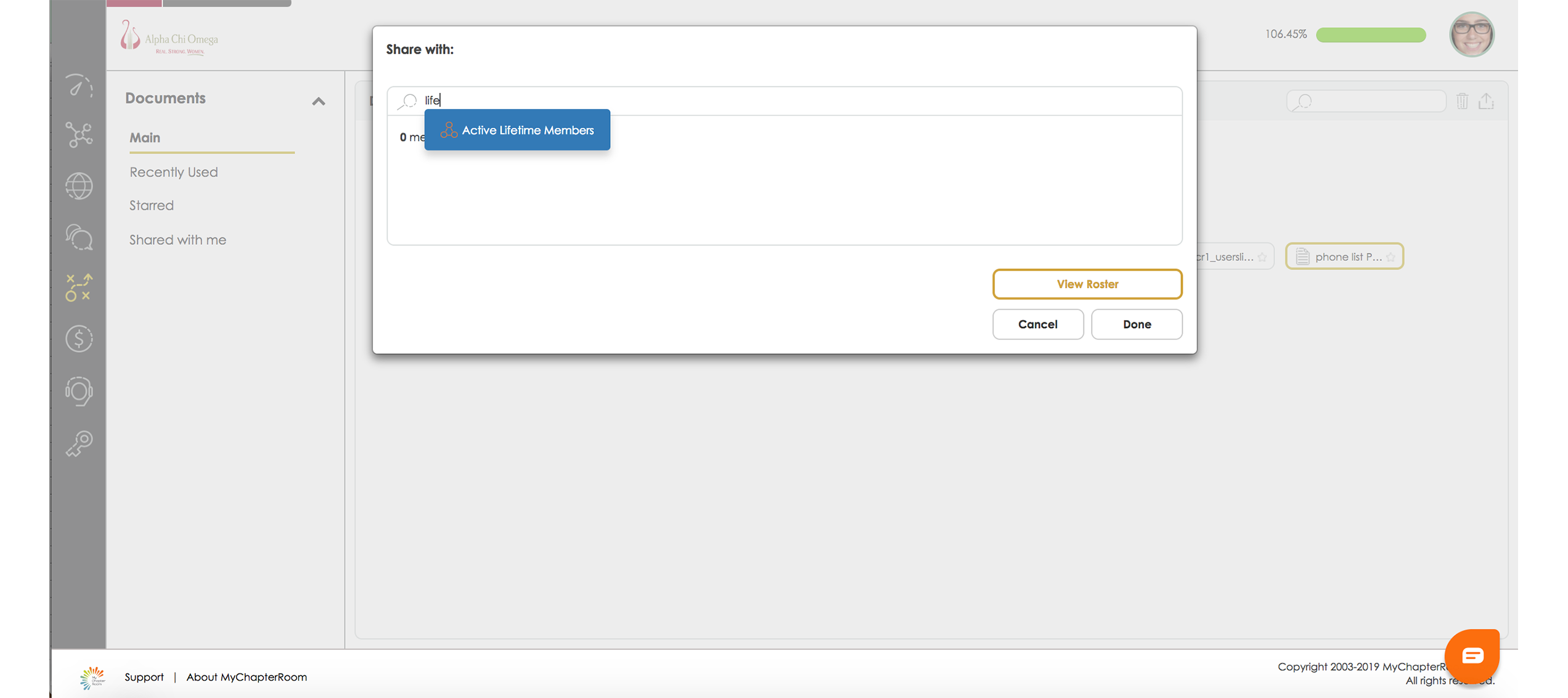Click the green progress bar
The image size is (1568, 698).
tap(1370, 35)
